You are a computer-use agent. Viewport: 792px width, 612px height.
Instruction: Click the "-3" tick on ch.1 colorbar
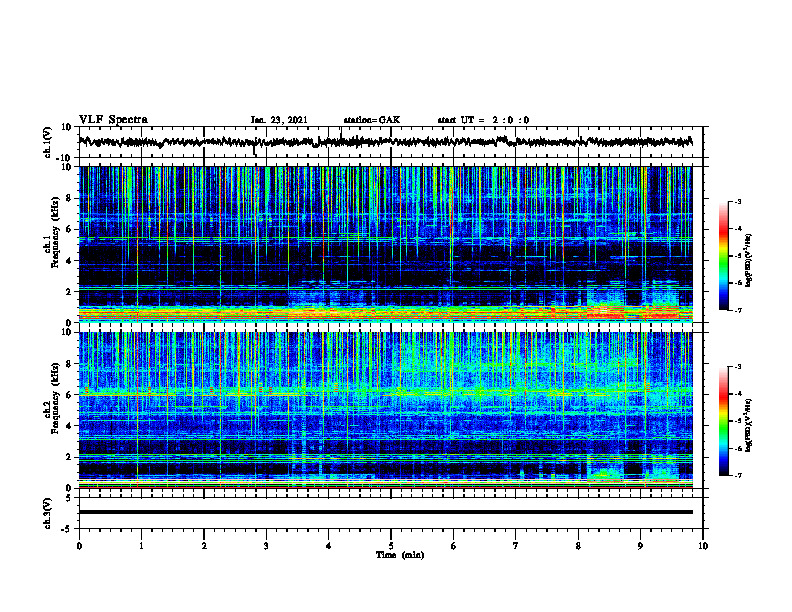(x=738, y=202)
